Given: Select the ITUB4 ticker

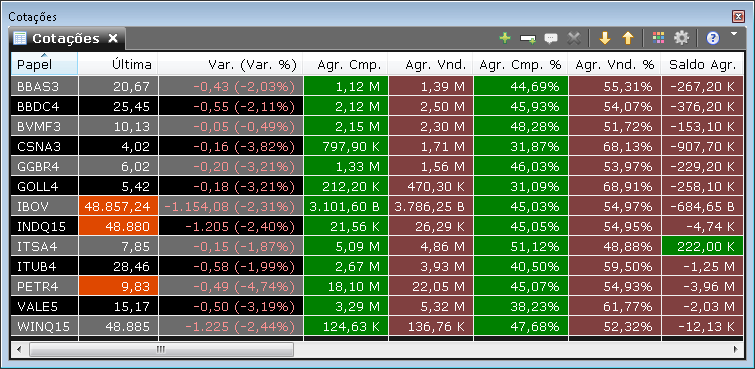Looking at the screenshot, I should (x=38, y=266).
